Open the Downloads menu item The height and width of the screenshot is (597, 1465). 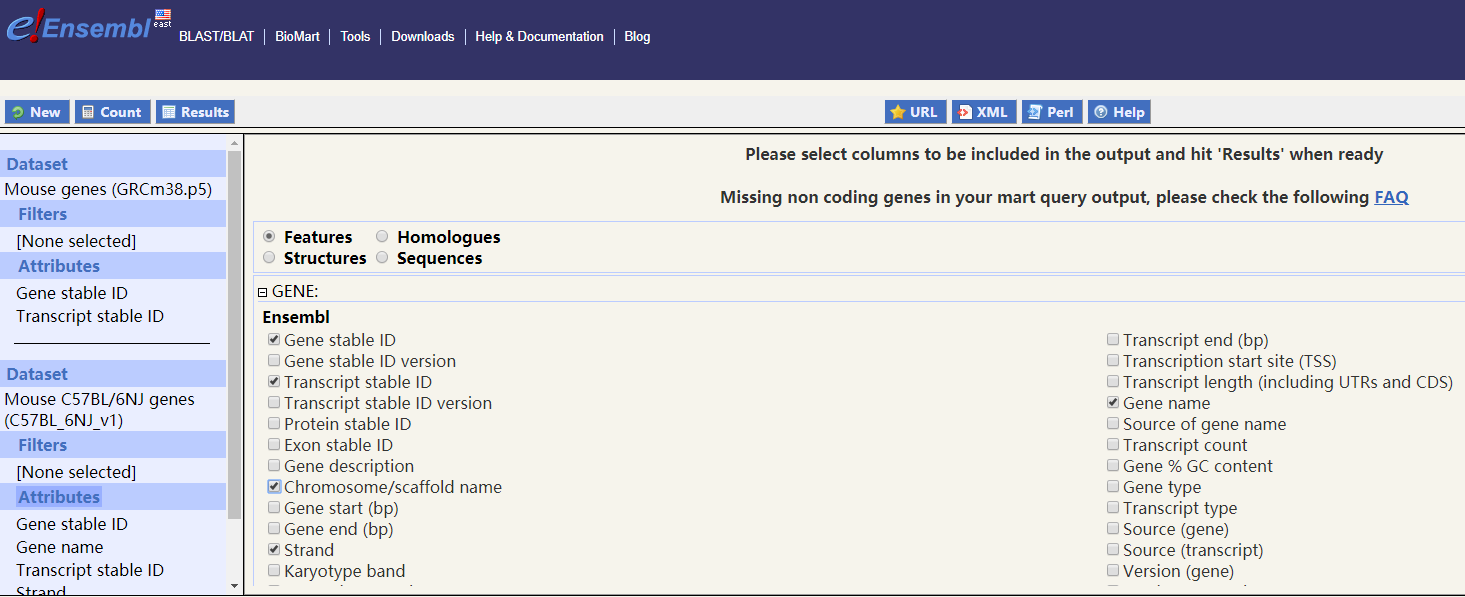[422, 37]
